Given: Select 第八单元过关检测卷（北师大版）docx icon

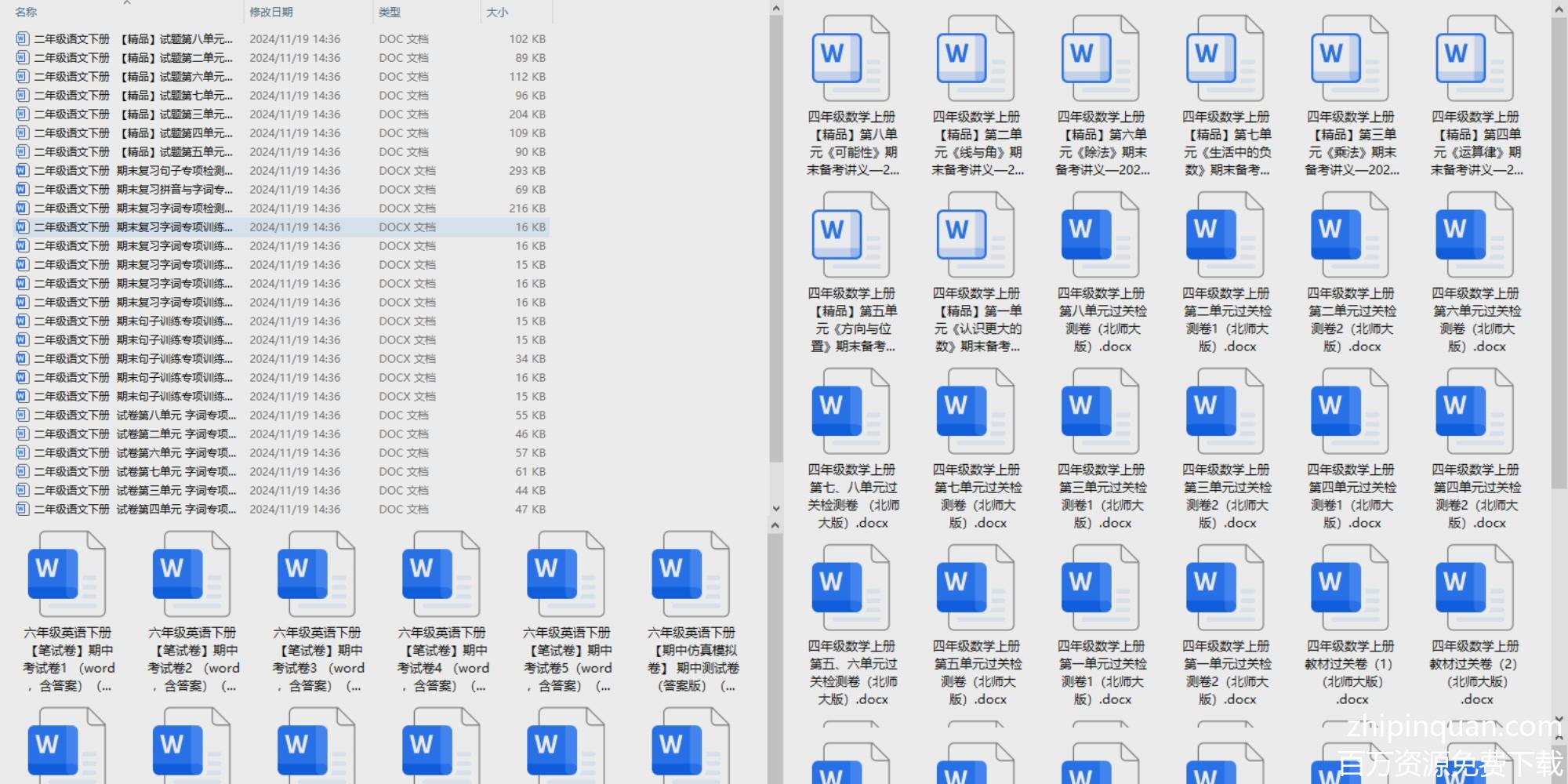Looking at the screenshot, I should pos(1100,235).
